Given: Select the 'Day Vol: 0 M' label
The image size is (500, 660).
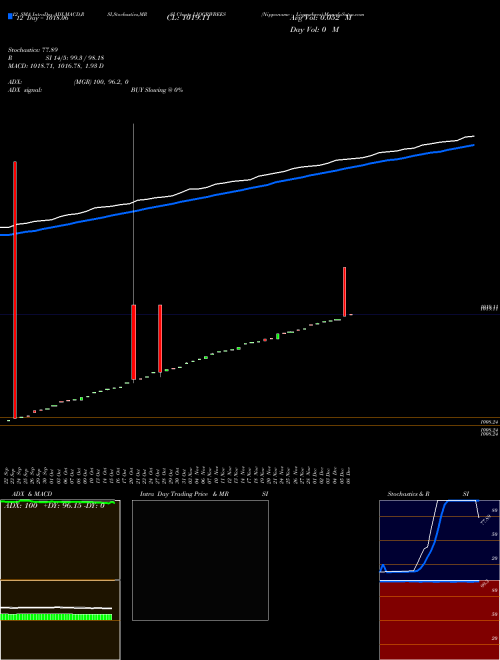Looking at the screenshot, I should click(314, 30).
